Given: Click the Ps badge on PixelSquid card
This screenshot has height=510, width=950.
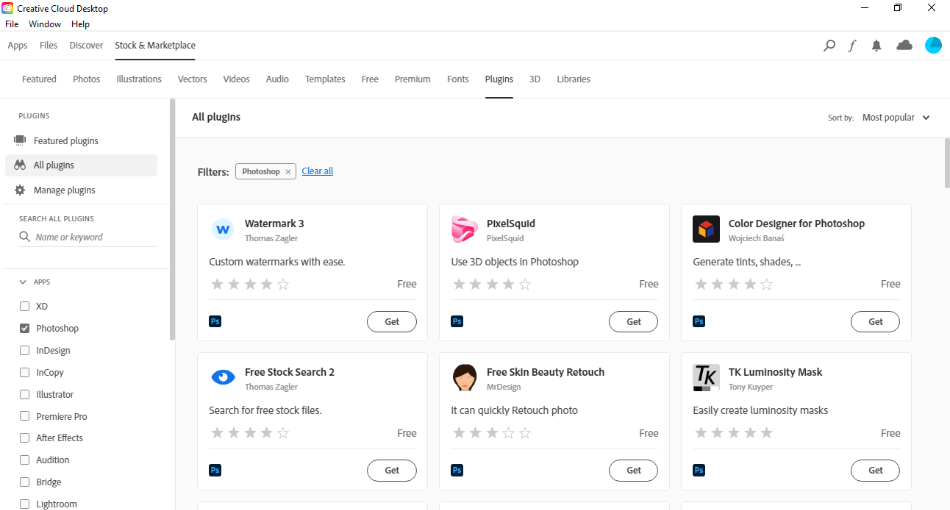Looking at the screenshot, I should tap(457, 321).
